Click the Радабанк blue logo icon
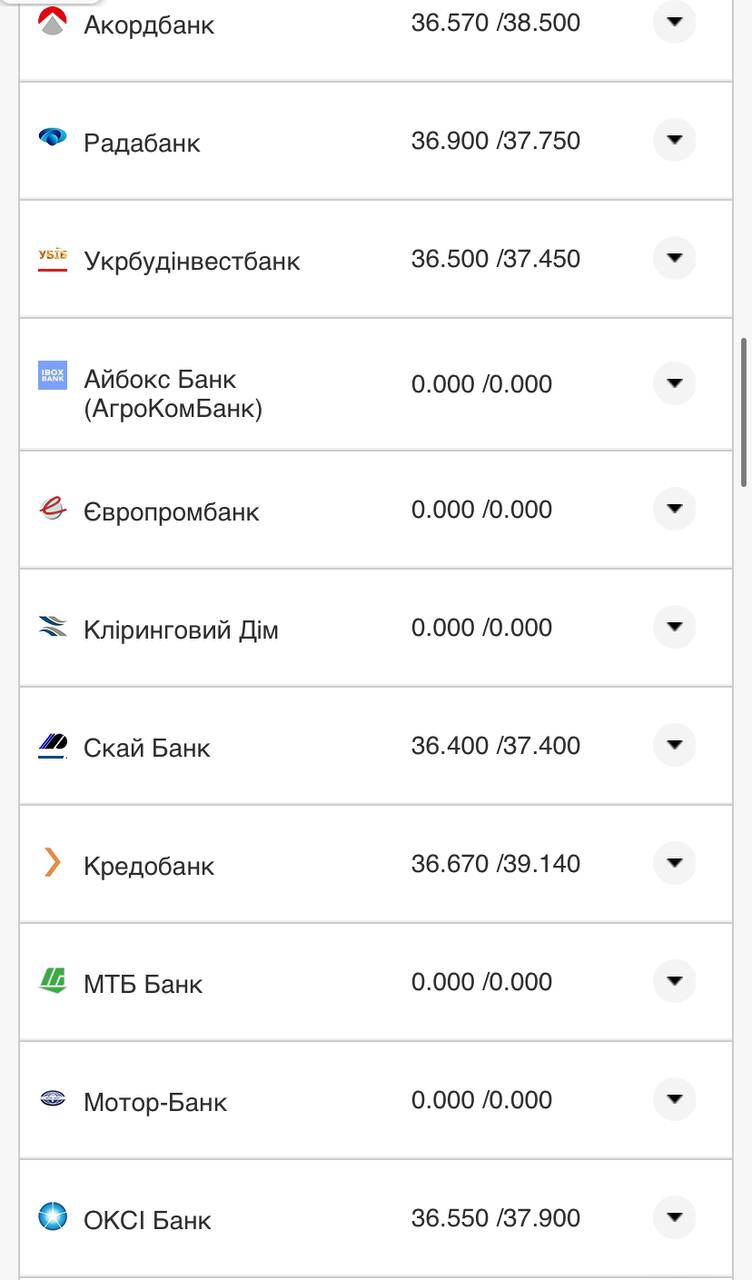 52,138
